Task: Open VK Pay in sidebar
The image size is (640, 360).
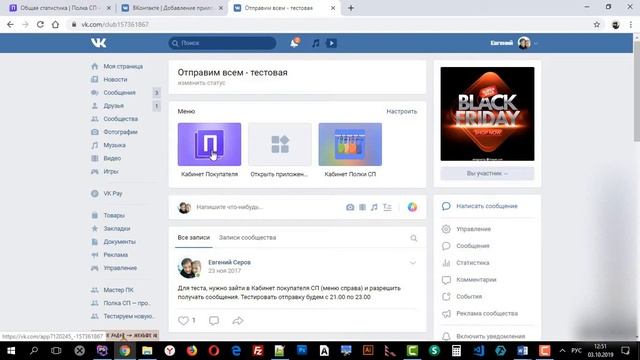Action: 113,193
